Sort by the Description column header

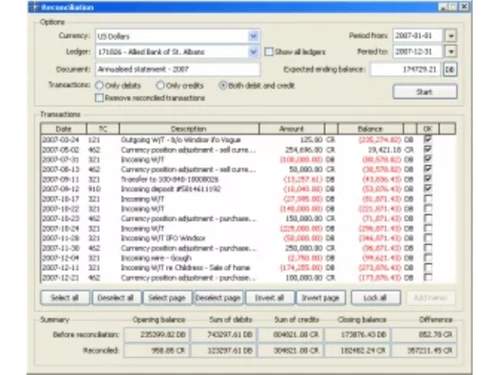[189, 129]
